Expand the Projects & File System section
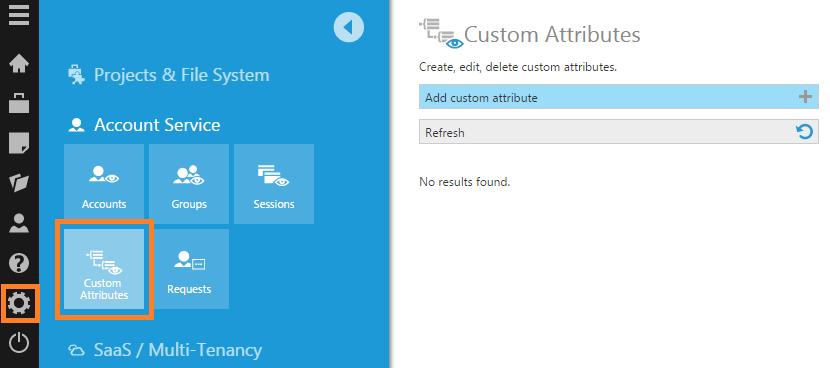The width and height of the screenshot is (830, 368). (169, 75)
